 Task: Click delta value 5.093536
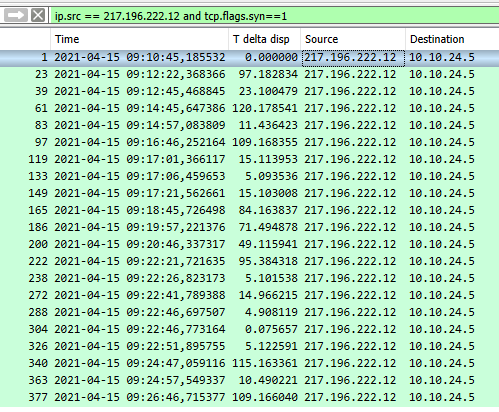click(x=271, y=176)
